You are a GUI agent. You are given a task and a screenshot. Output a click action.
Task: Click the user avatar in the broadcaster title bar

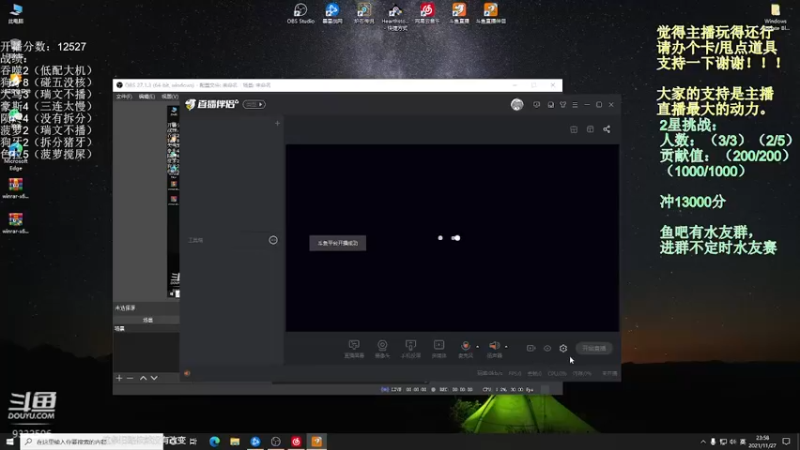click(517, 105)
